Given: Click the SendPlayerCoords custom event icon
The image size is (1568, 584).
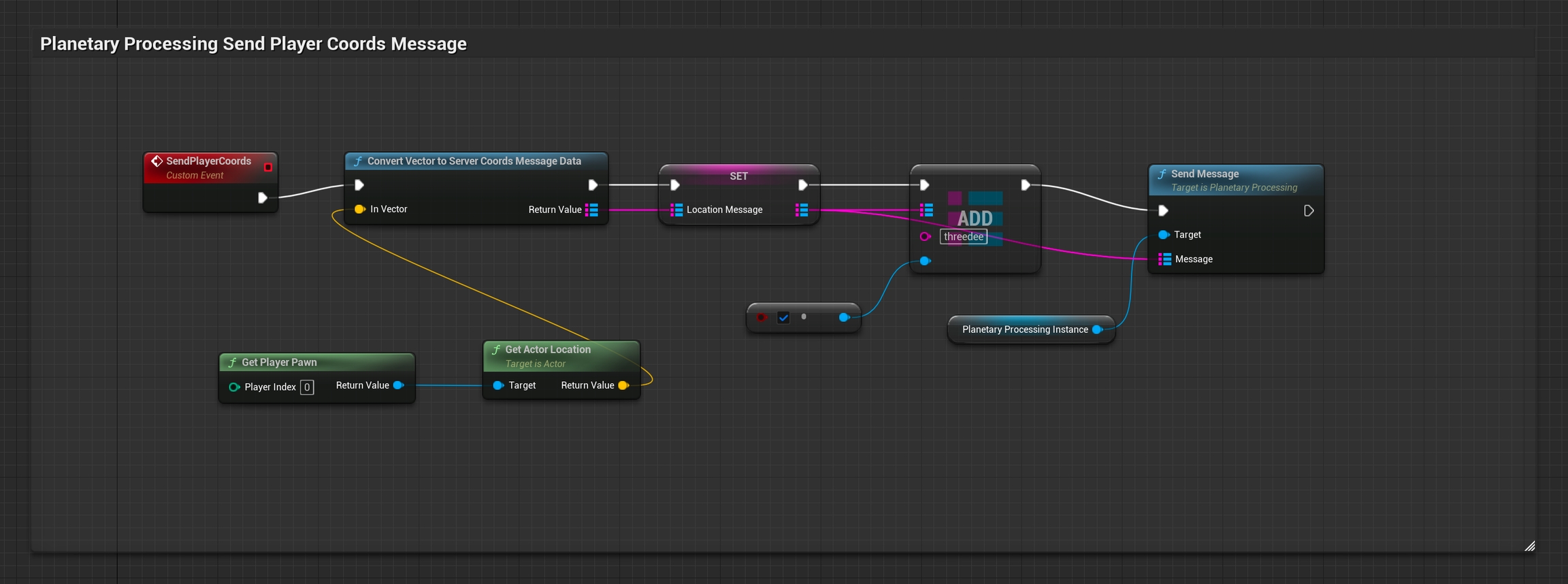Looking at the screenshot, I should click(x=157, y=161).
